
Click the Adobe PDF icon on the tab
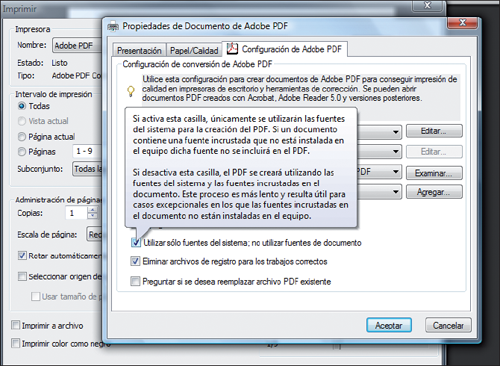point(232,49)
